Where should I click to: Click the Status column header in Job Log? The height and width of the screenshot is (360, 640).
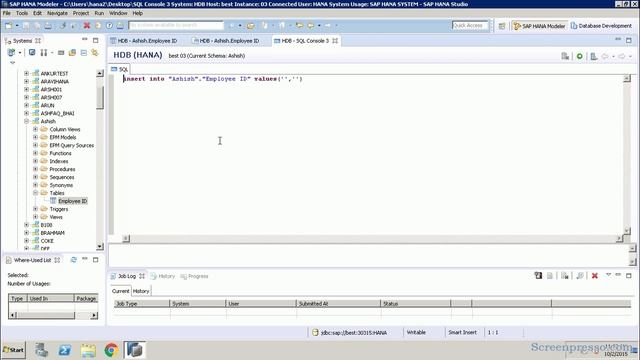(x=416, y=304)
